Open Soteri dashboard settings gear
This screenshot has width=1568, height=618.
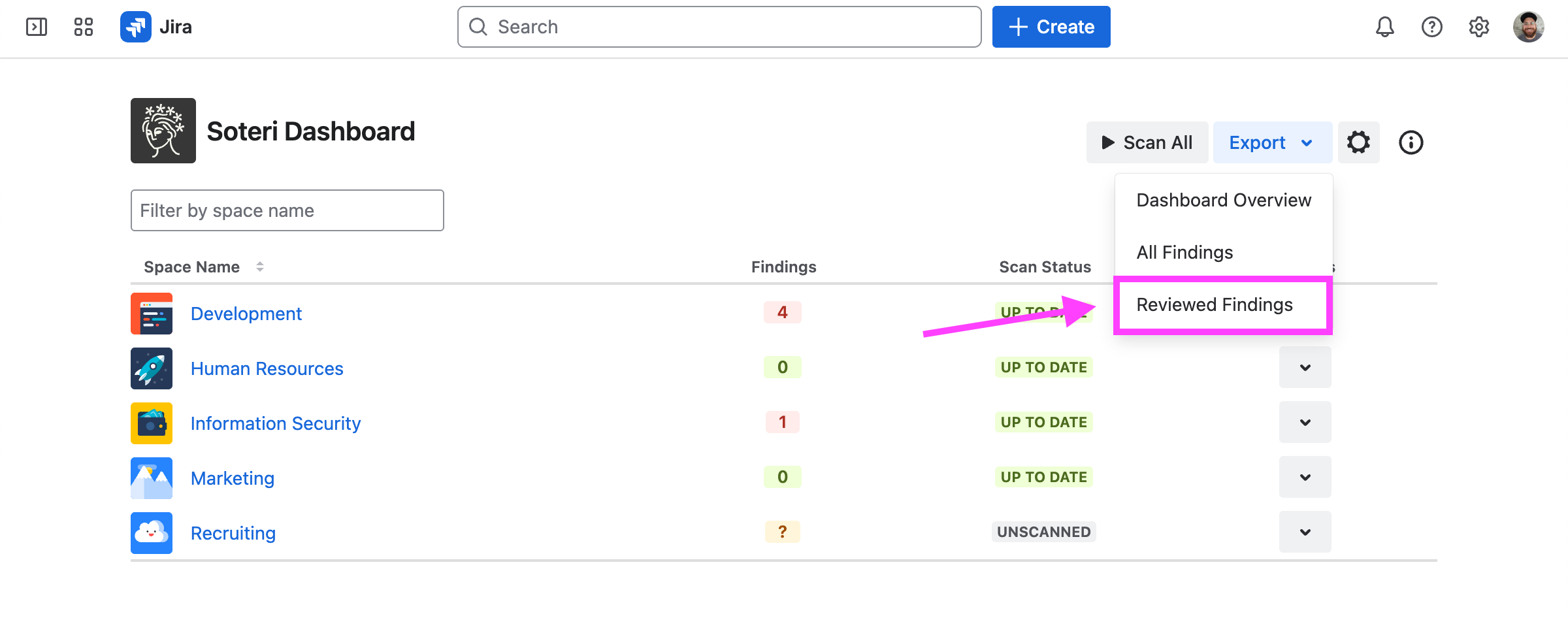pyautogui.click(x=1358, y=142)
